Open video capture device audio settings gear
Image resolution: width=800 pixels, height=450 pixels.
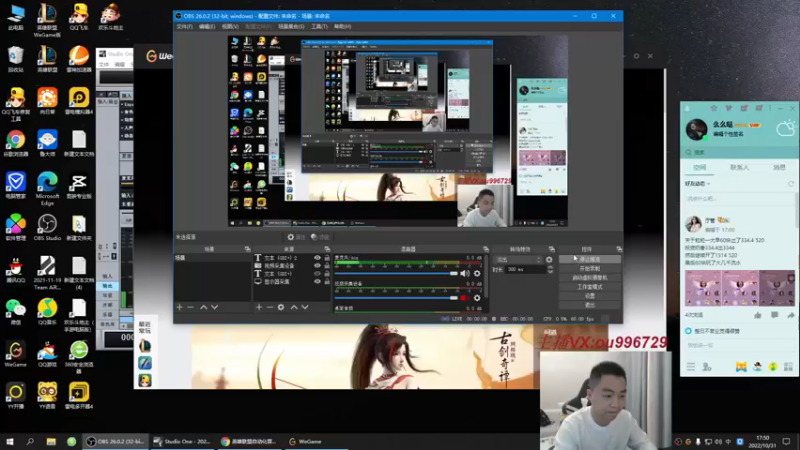click(477, 298)
